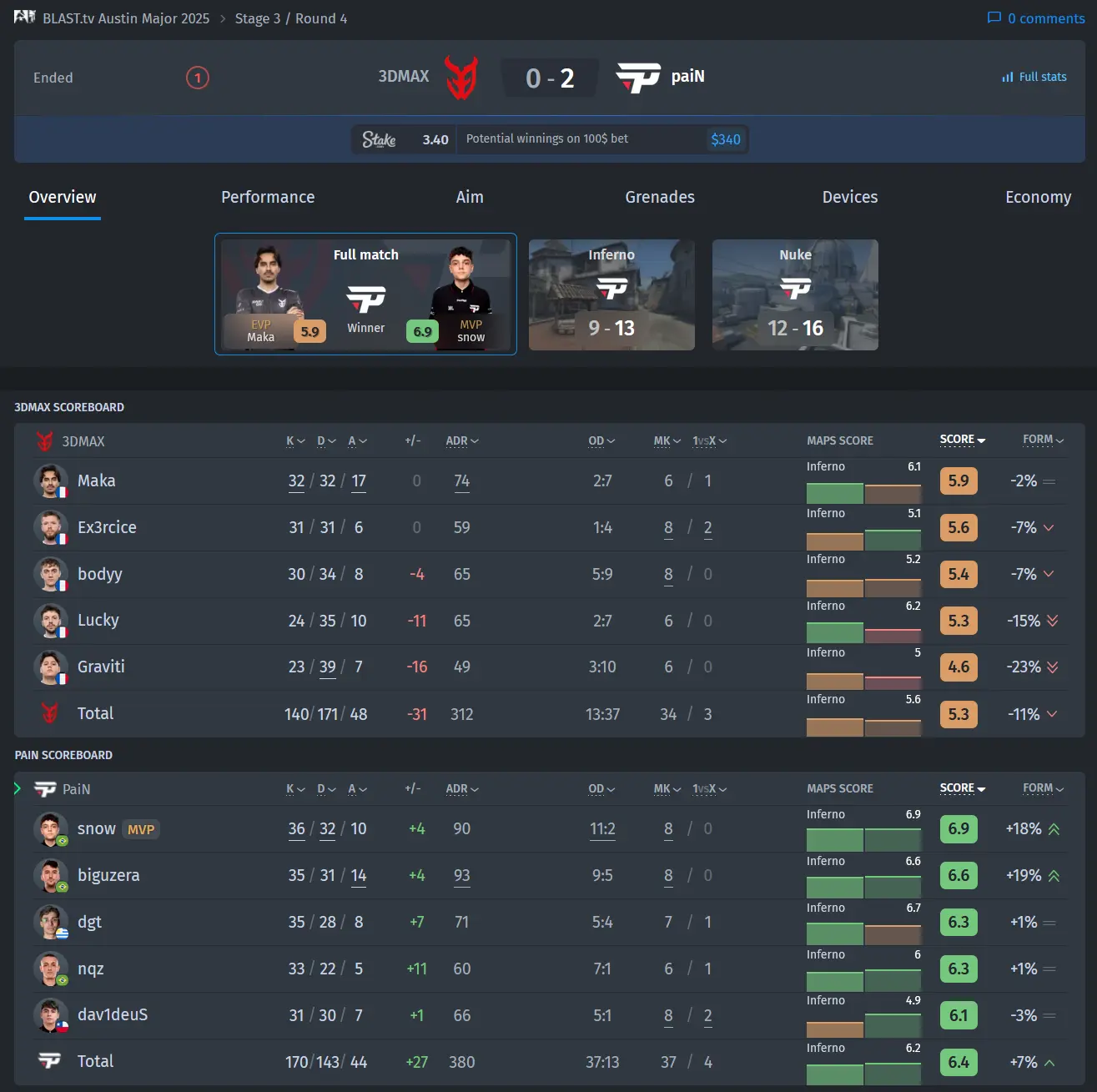Open Ex3rcice's player avatar
This screenshot has height=1092, width=1097.
coord(50,527)
